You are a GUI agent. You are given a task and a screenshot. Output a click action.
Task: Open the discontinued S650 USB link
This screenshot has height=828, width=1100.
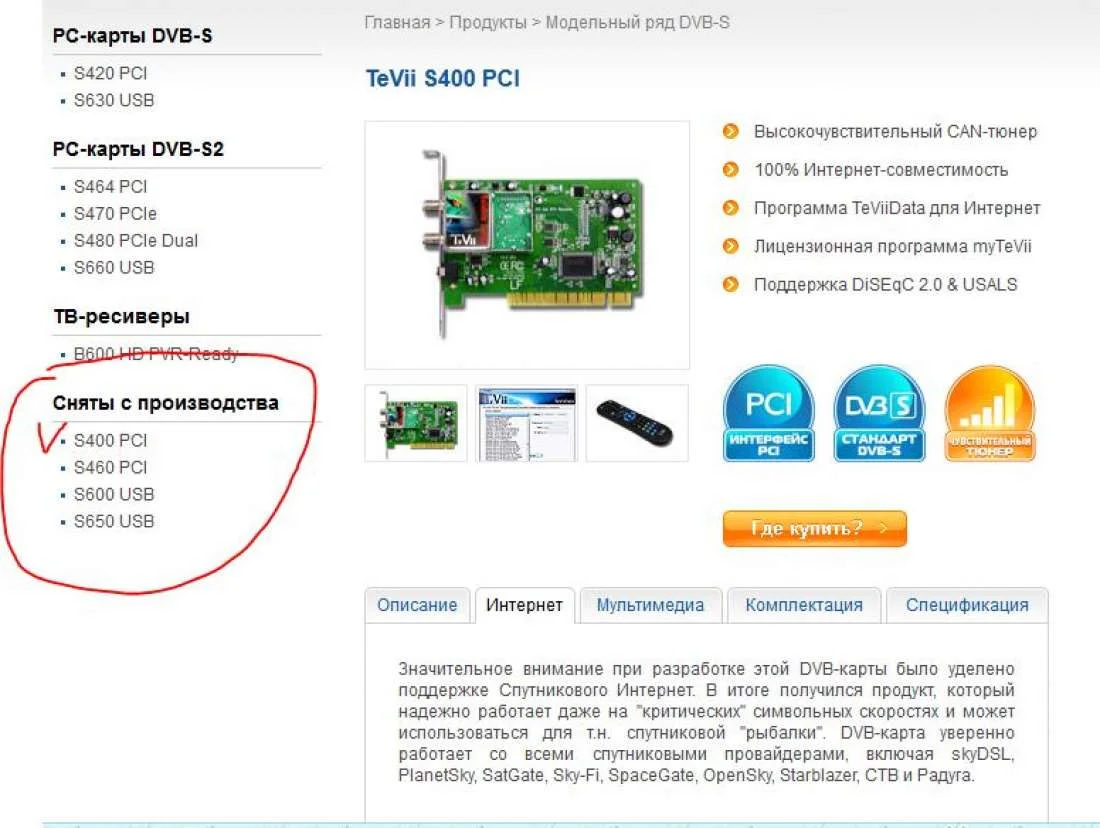114,521
